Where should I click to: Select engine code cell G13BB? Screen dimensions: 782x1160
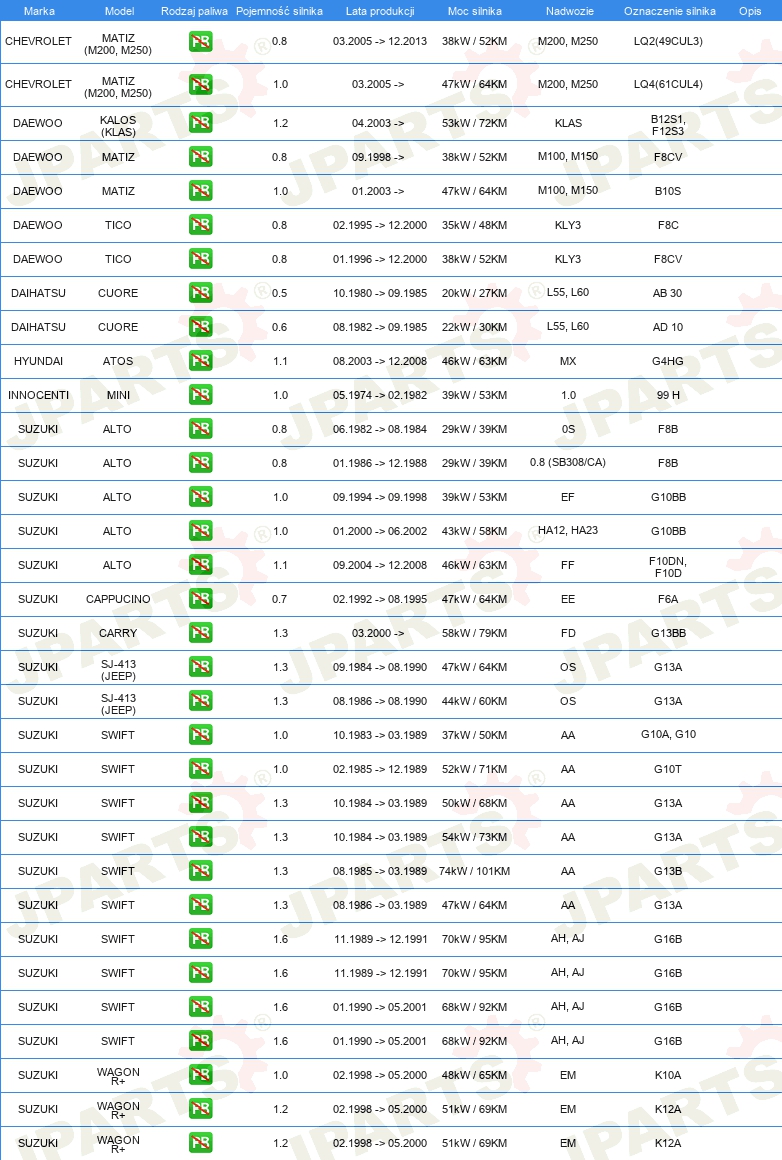pyautogui.click(x=668, y=633)
